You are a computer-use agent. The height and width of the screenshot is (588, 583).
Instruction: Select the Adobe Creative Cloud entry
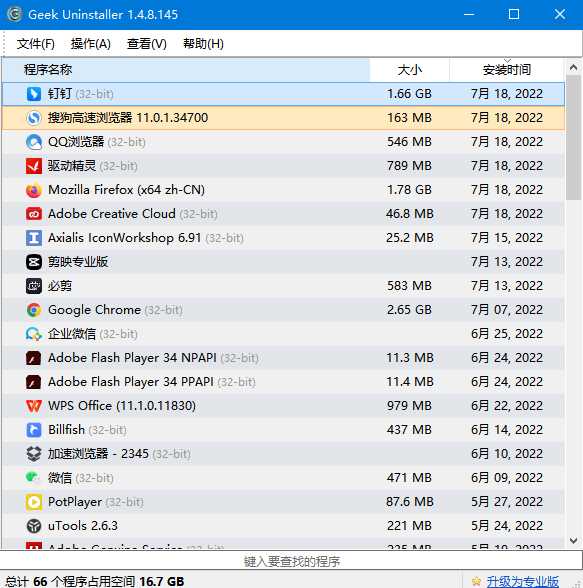(112, 214)
